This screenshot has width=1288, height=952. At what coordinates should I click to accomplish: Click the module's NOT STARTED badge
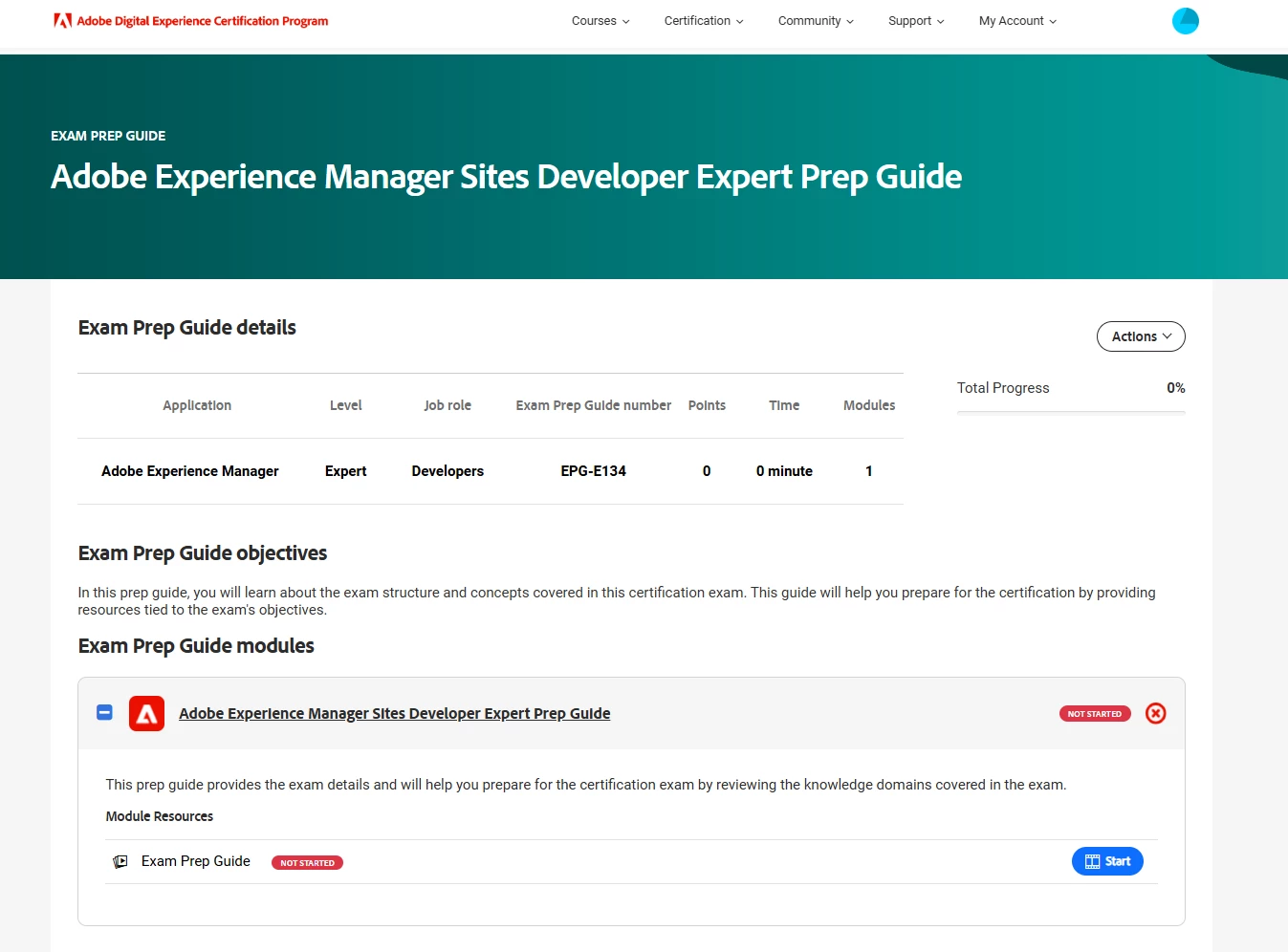(1095, 714)
